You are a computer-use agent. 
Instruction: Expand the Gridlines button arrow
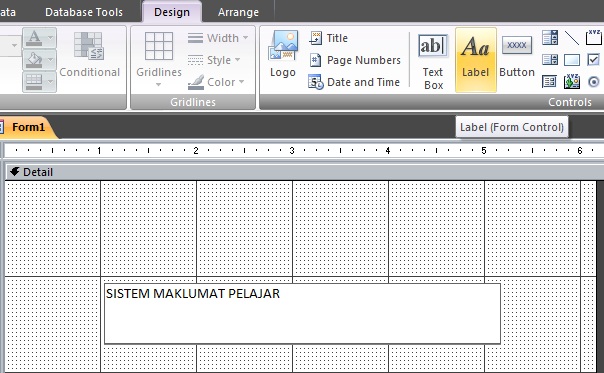(158, 84)
